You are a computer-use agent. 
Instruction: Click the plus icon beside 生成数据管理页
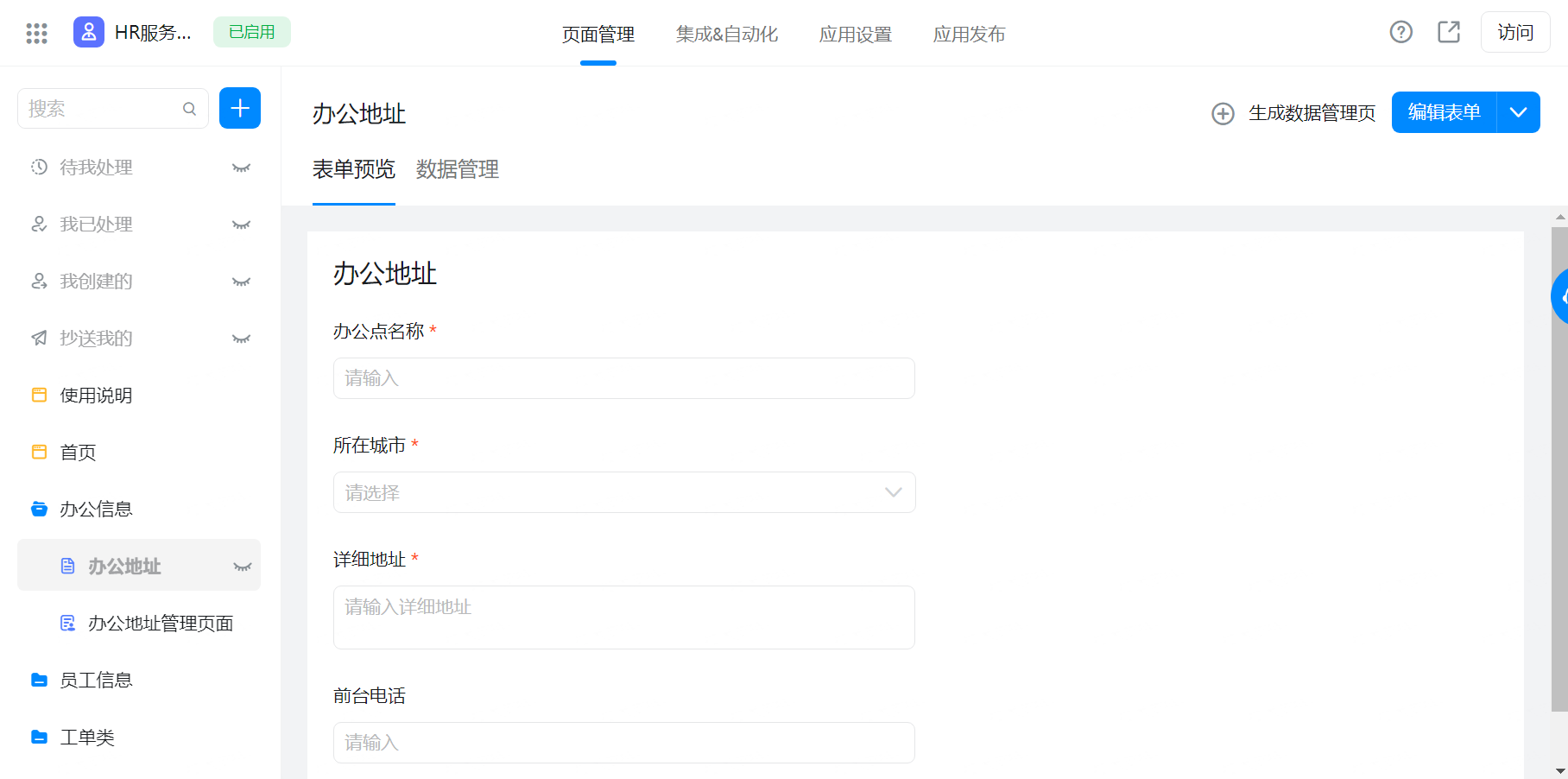[x=1223, y=114]
